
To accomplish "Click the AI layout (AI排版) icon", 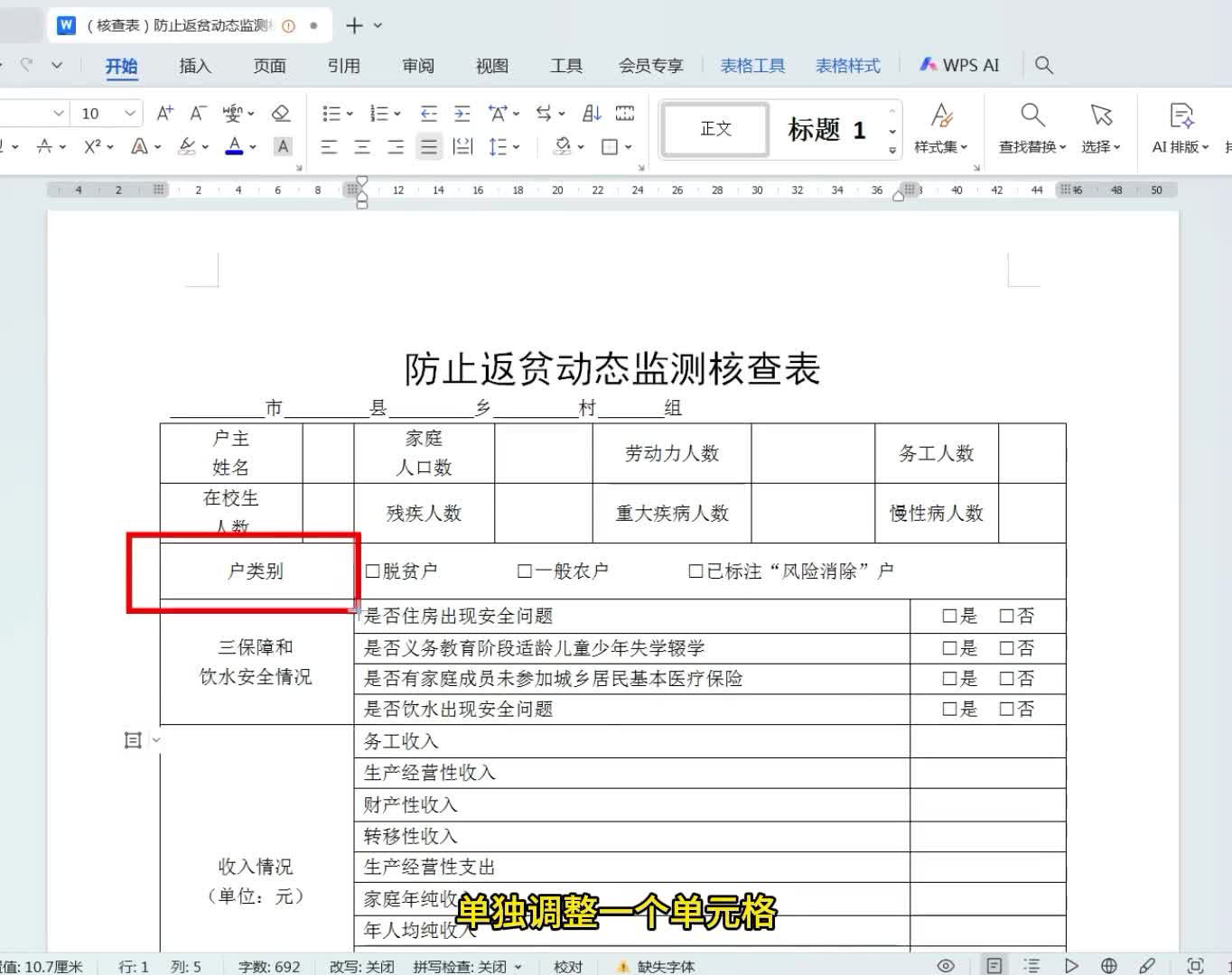I will (x=1180, y=127).
